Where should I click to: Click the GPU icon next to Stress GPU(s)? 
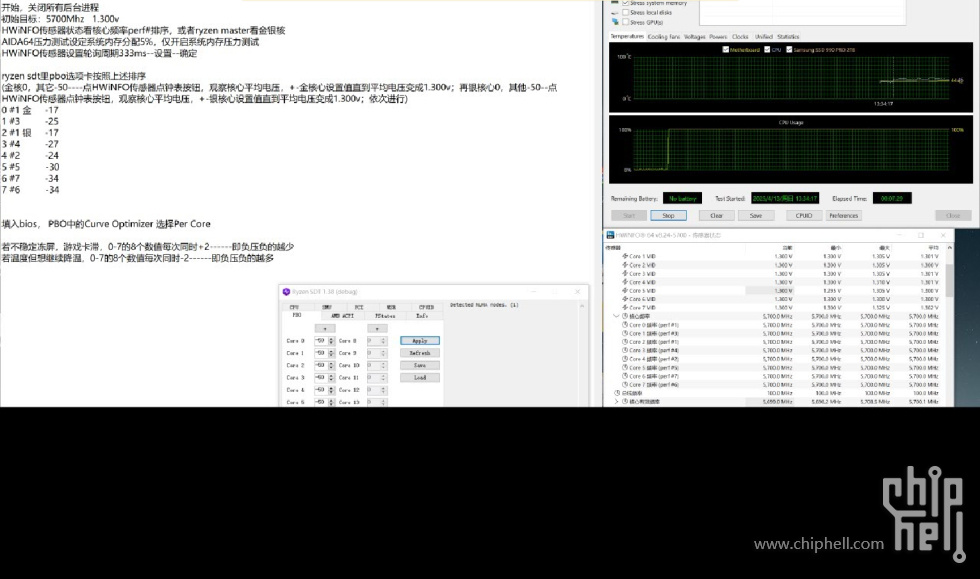615,22
